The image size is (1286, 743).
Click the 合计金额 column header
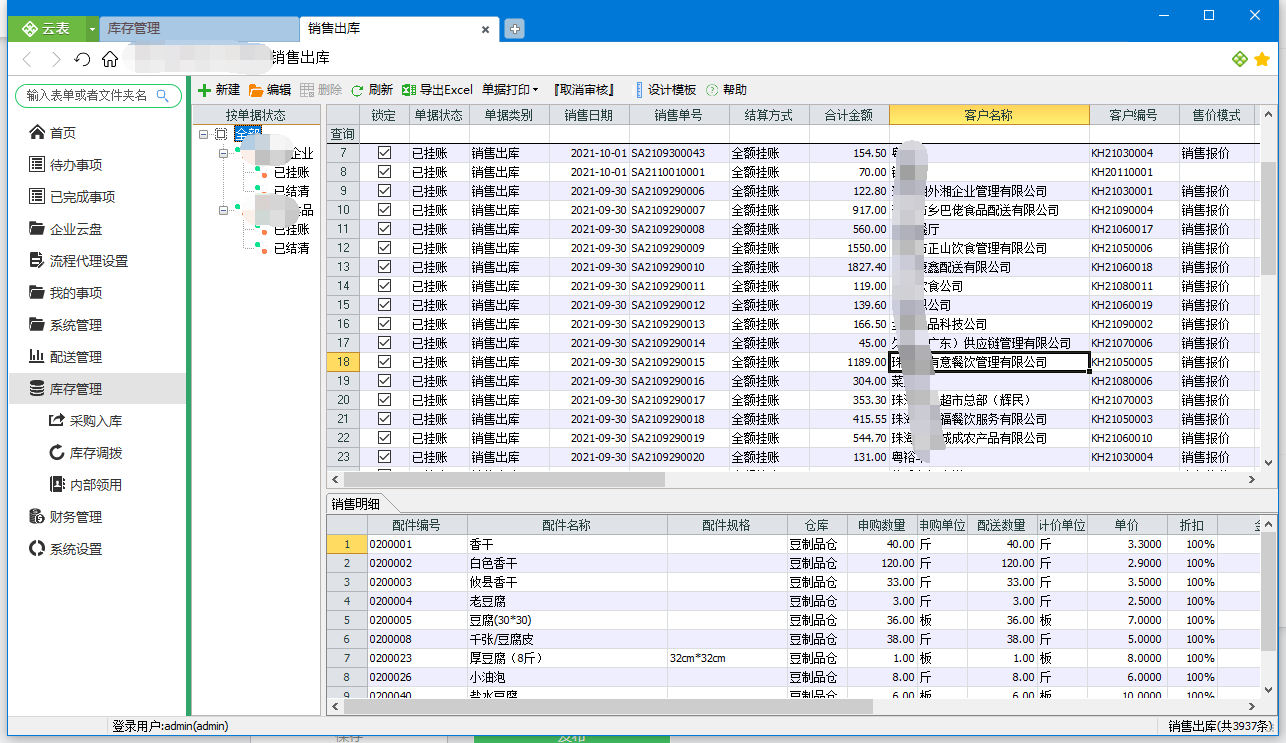click(849, 115)
